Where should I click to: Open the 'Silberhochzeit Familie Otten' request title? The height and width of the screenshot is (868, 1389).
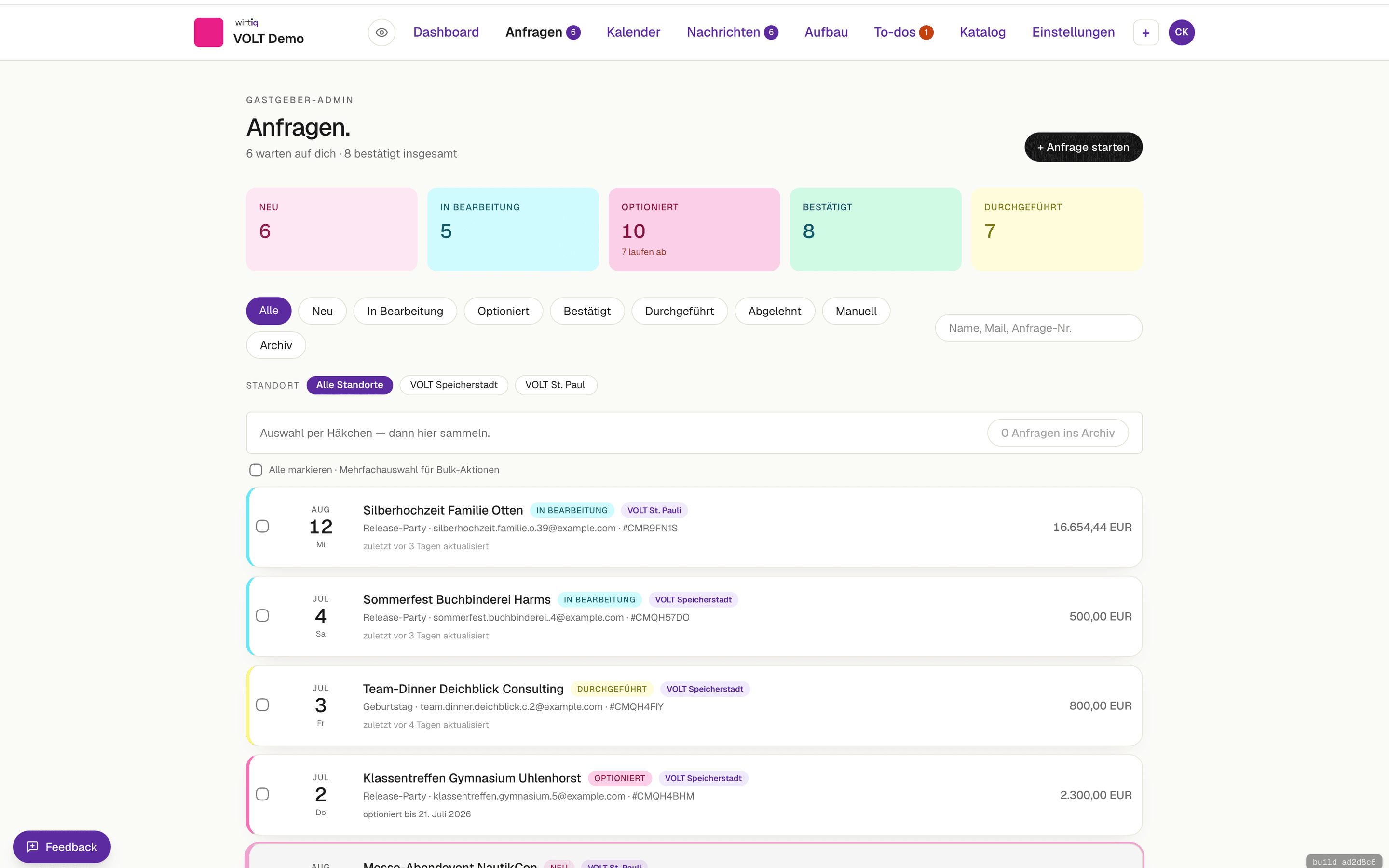[x=443, y=510]
